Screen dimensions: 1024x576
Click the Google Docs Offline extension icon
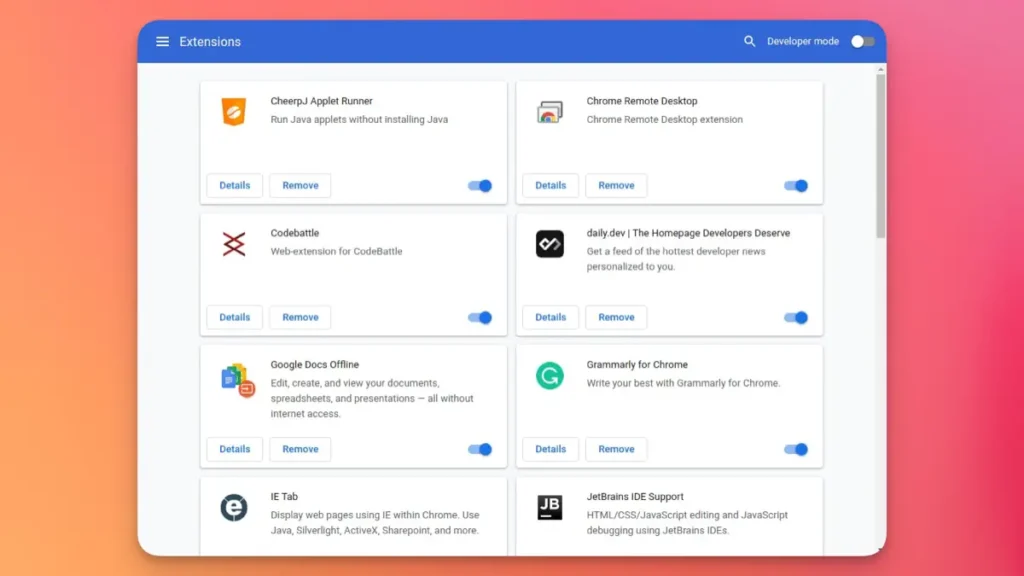(233, 380)
